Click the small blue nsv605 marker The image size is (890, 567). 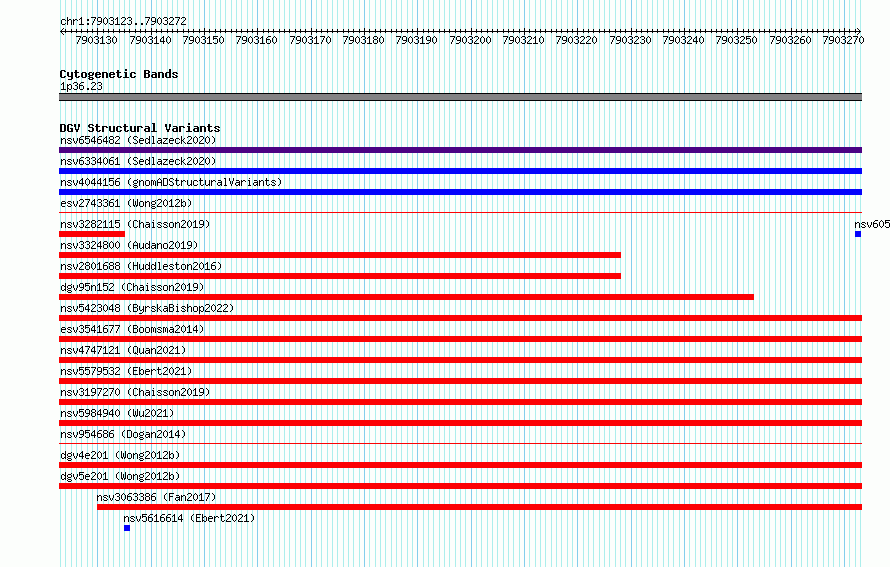tap(858, 234)
